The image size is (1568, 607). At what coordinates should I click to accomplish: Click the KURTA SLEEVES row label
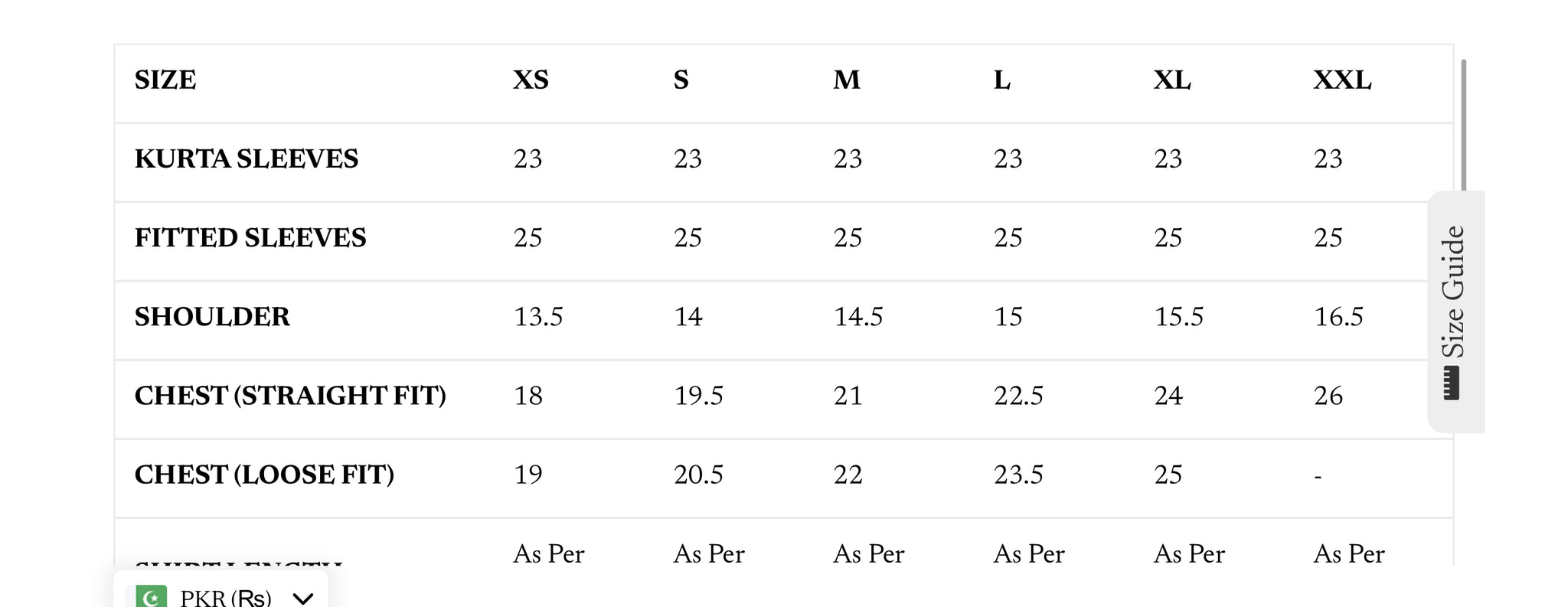coord(247,159)
